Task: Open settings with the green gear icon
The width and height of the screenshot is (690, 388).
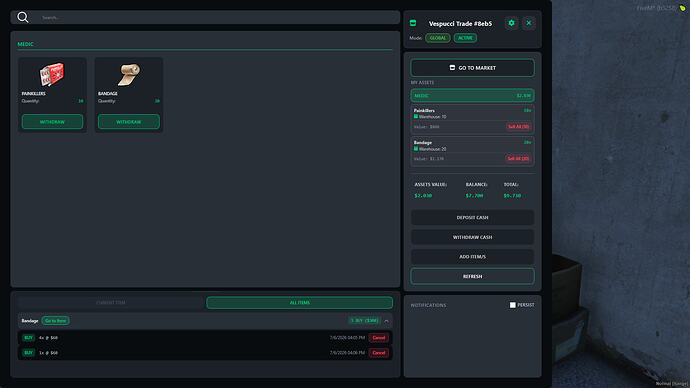Action: 511,23
